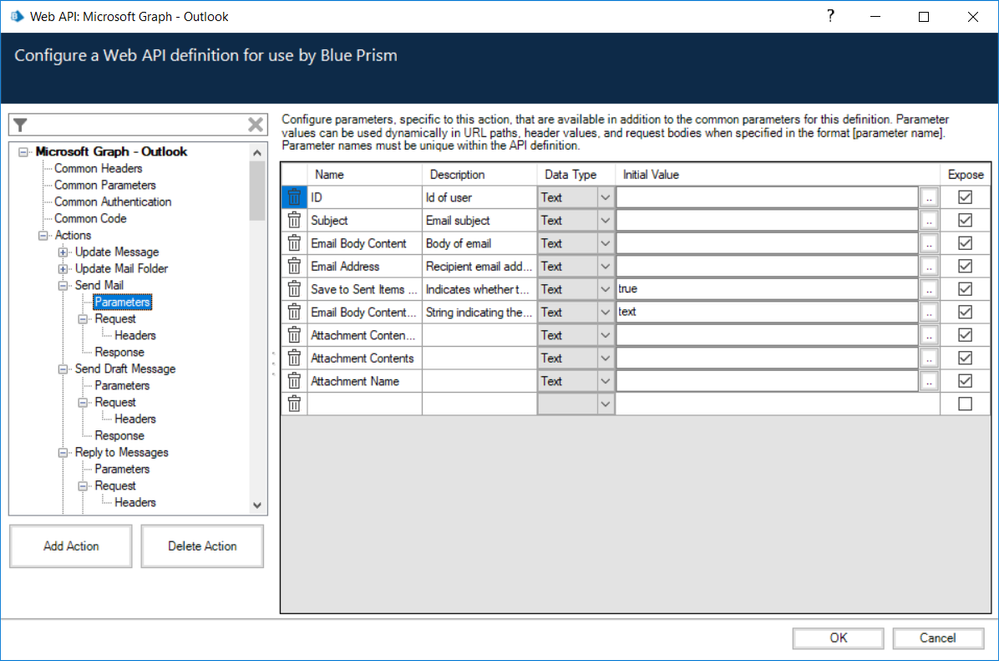Click Initial Value field for Save to Sent Items
This screenshot has width=999, height=661.
[x=766, y=290]
